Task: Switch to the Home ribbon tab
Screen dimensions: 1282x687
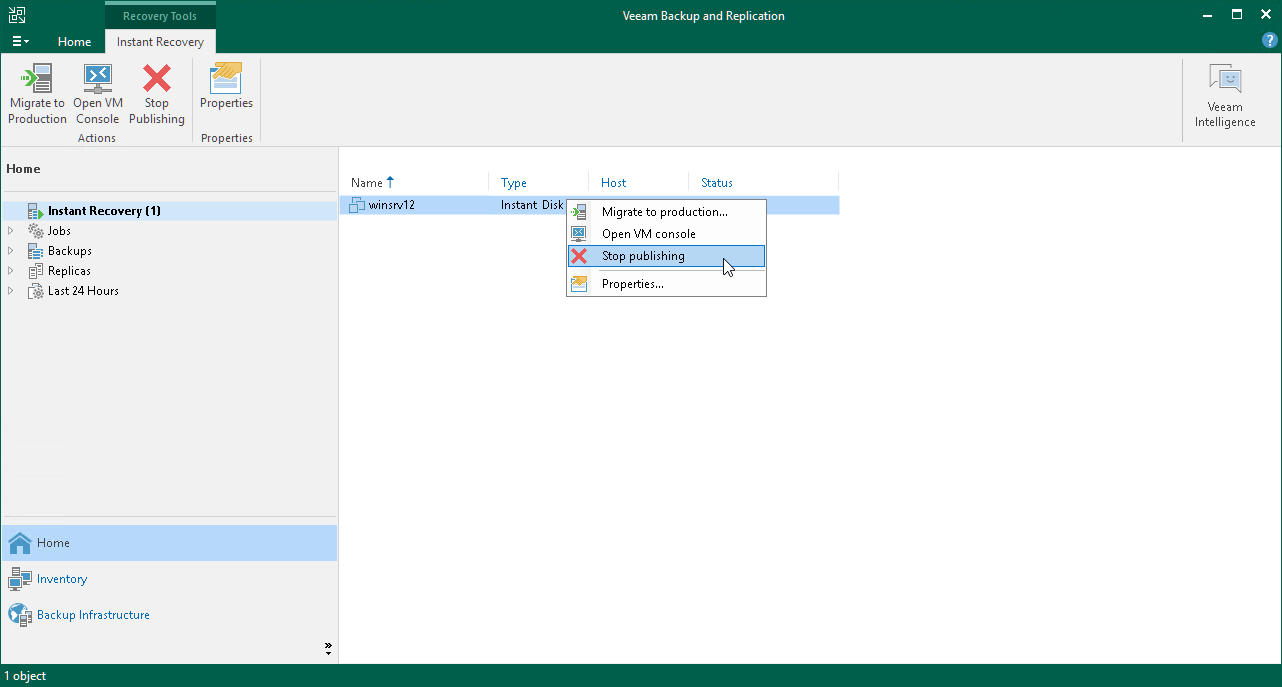Action: point(74,42)
